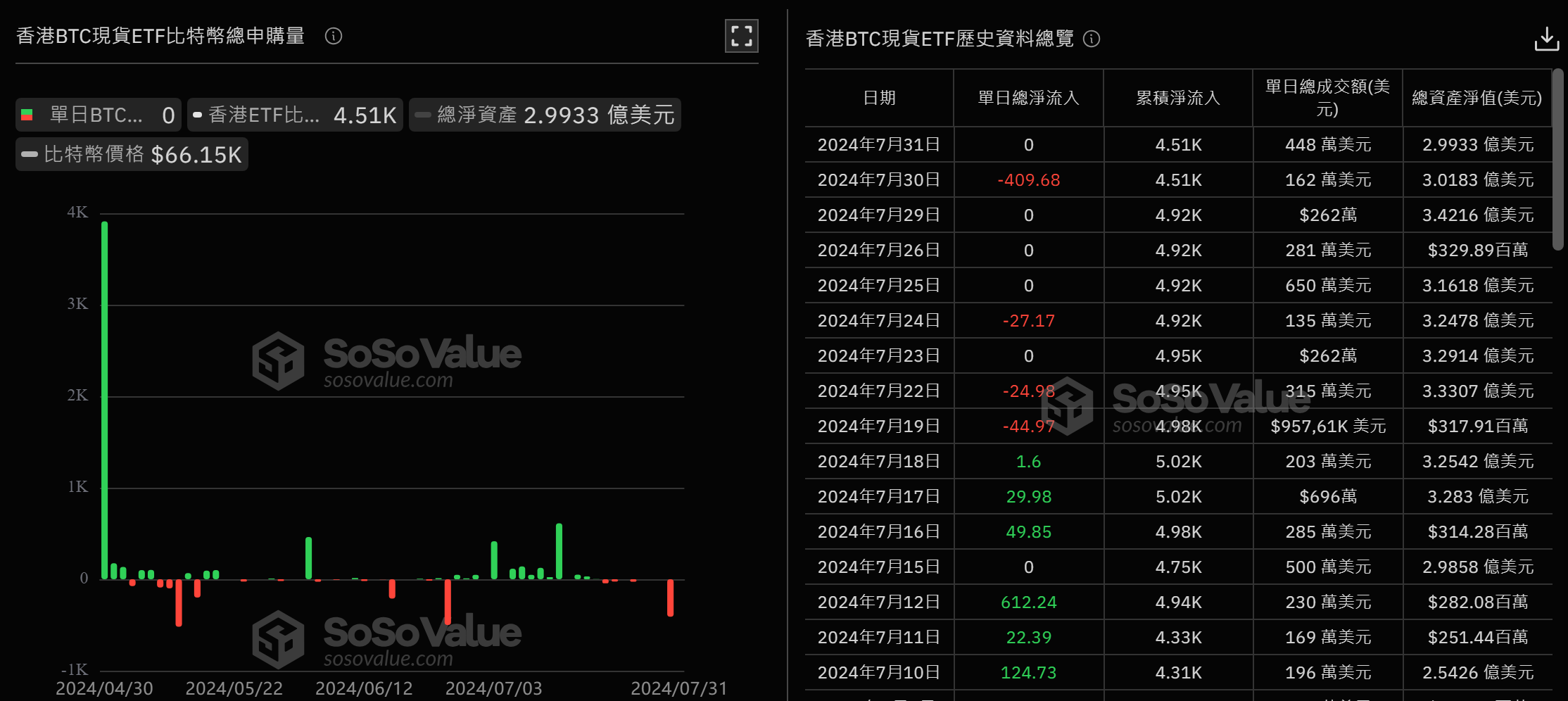The height and width of the screenshot is (701, 1568).
Task: Click the -409.68 net inflow value
Action: pos(1028,179)
